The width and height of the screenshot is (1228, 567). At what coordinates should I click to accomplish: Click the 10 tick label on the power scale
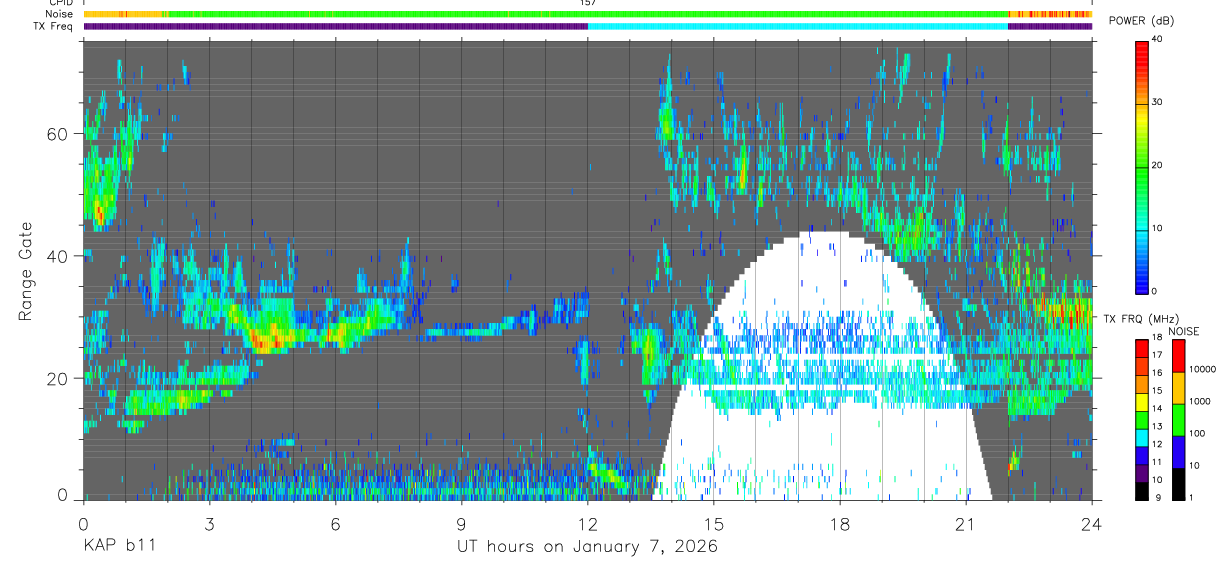pos(1159,228)
